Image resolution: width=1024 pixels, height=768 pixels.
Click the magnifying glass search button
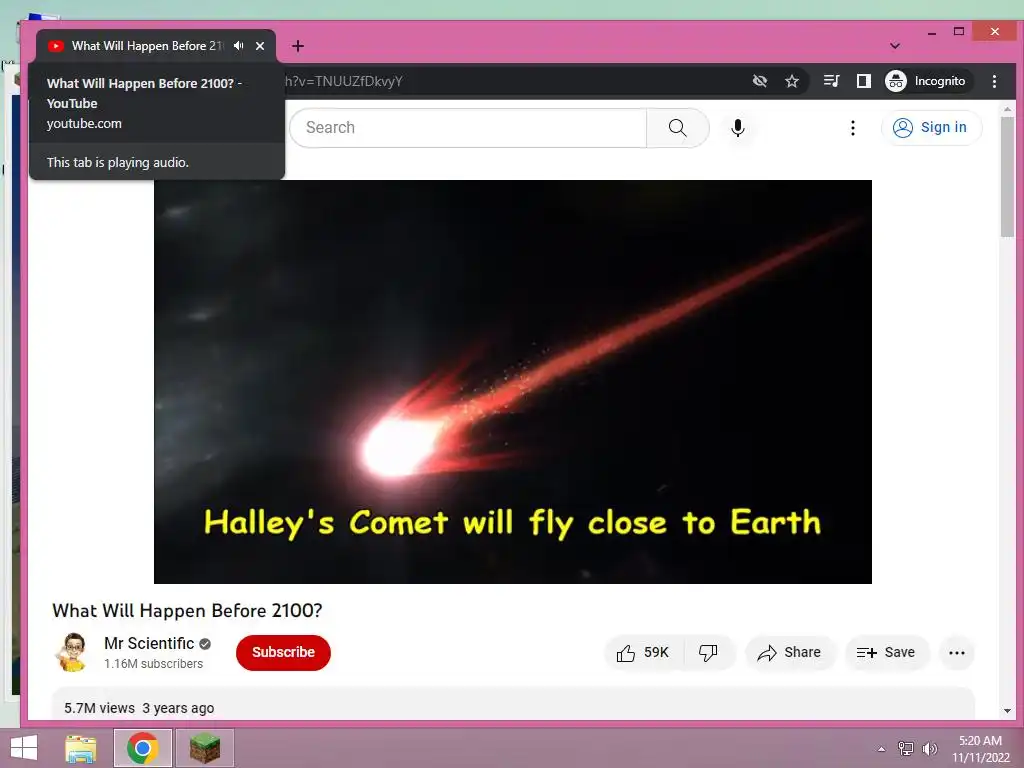(x=677, y=127)
